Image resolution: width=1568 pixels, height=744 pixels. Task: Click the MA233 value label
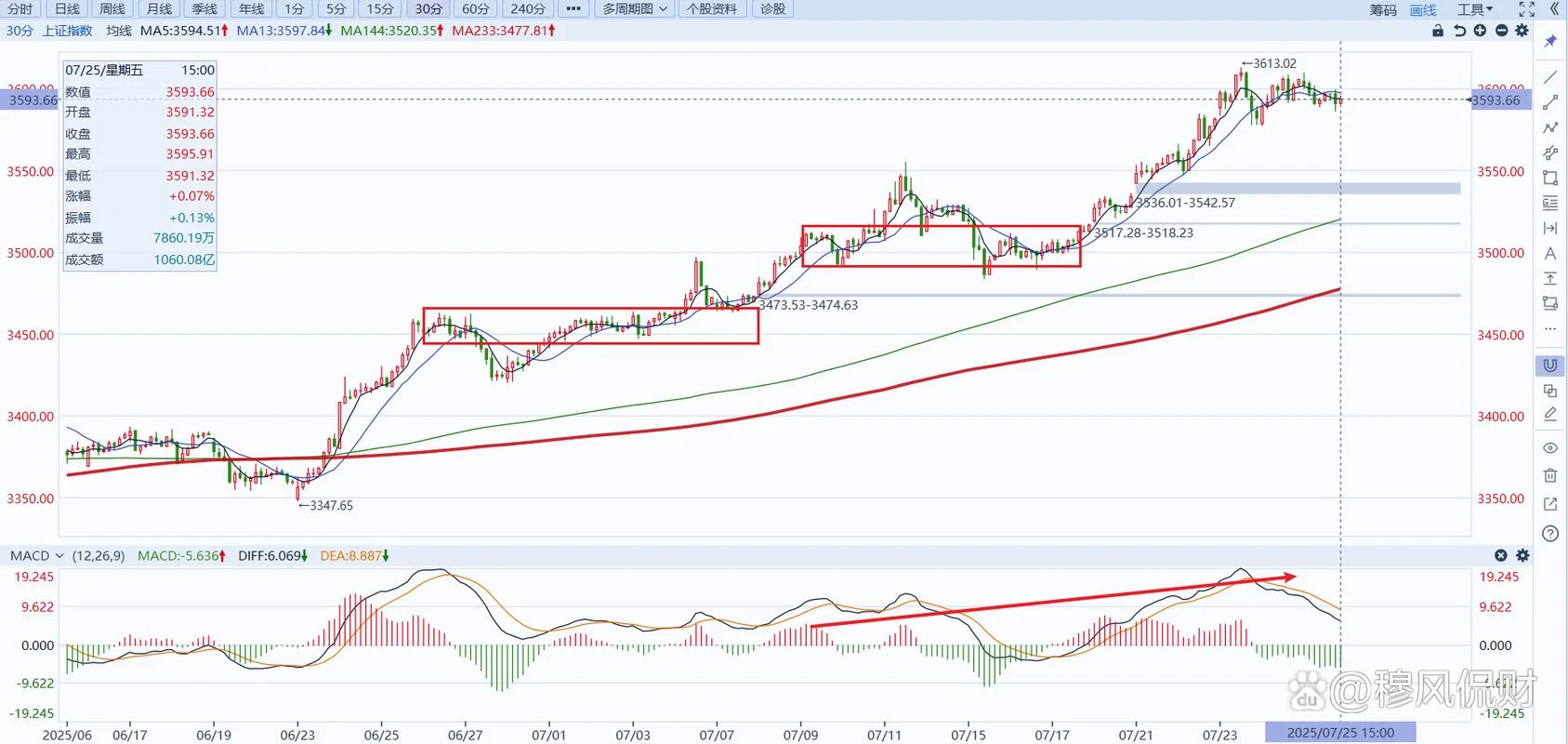click(504, 31)
